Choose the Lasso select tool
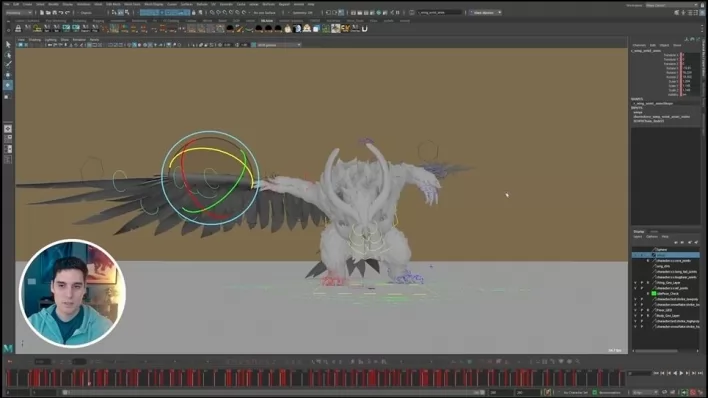The height and width of the screenshot is (398, 708). 8,55
